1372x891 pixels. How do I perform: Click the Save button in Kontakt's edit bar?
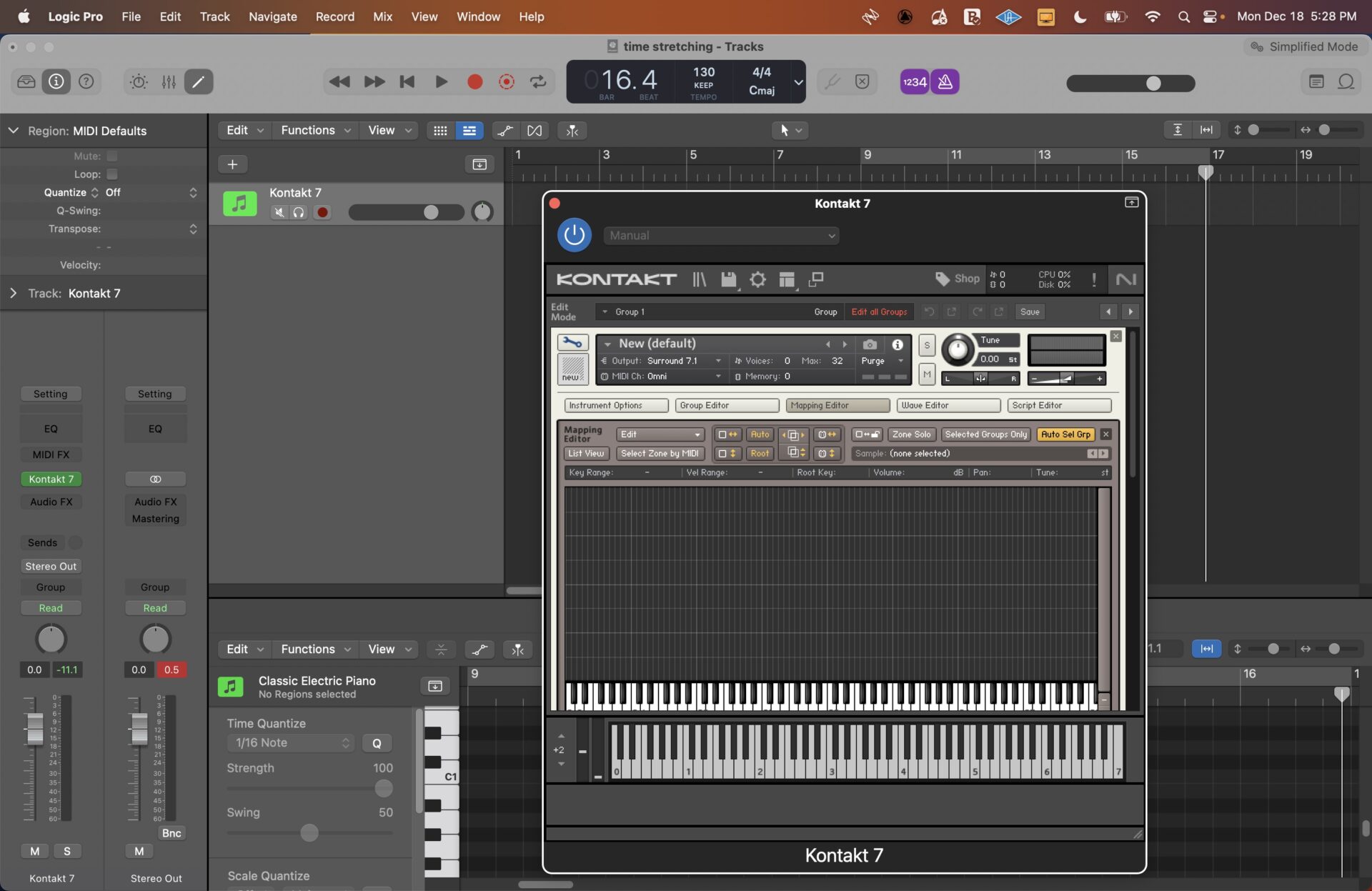1029,312
